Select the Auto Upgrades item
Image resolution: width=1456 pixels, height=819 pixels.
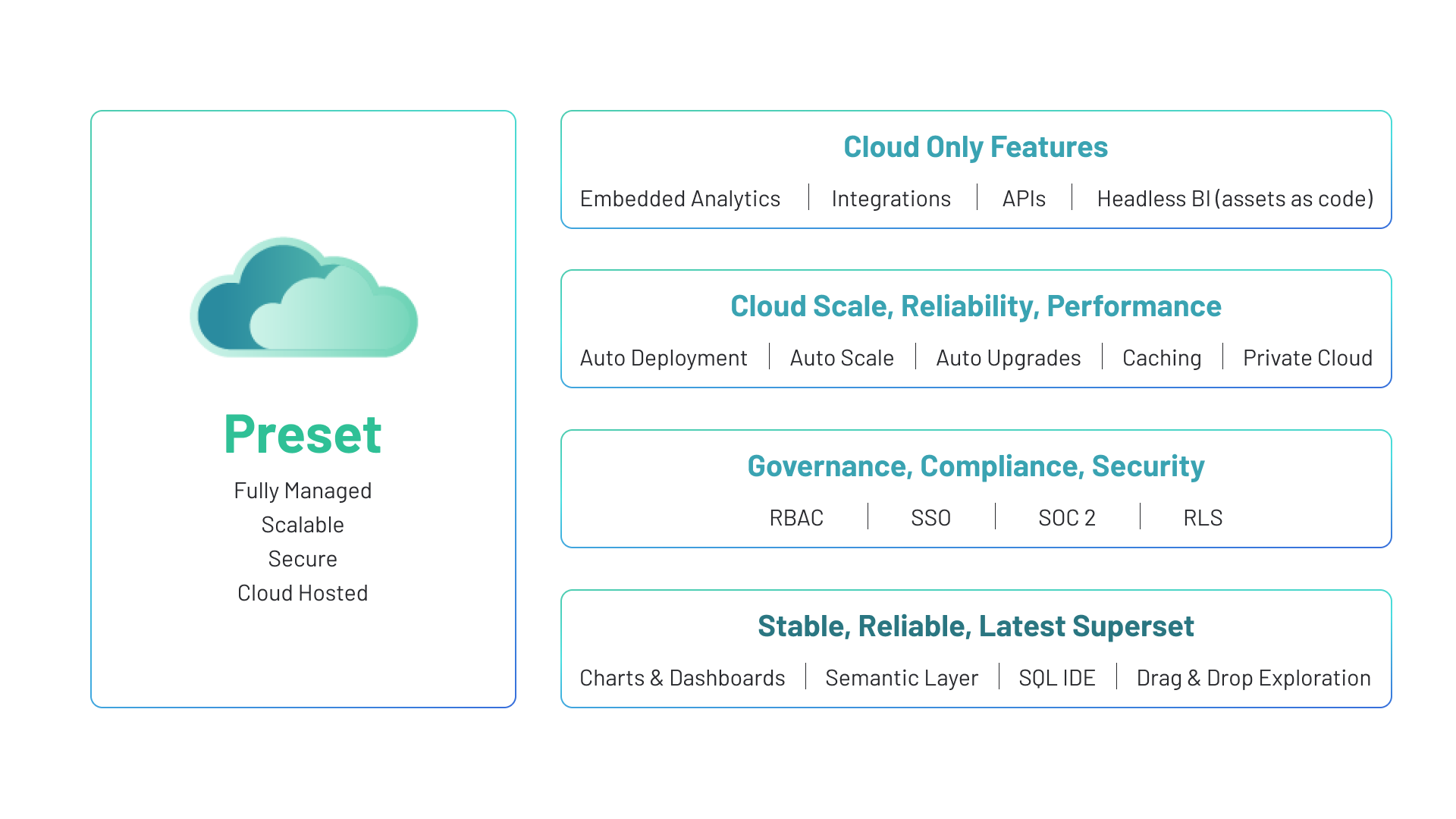tap(1008, 357)
